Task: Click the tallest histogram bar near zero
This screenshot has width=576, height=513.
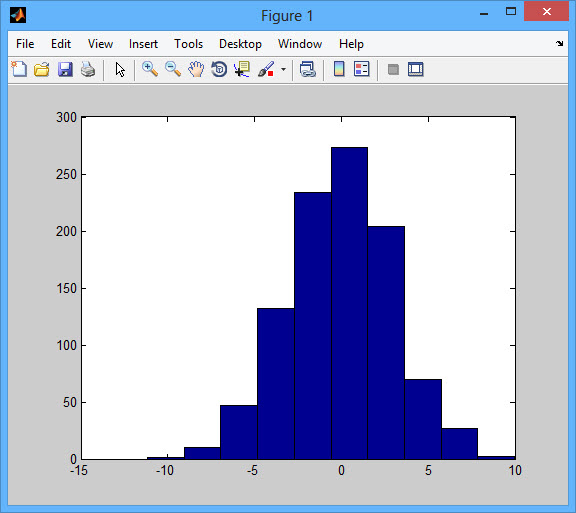Action: pyautogui.click(x=349, y=303)
